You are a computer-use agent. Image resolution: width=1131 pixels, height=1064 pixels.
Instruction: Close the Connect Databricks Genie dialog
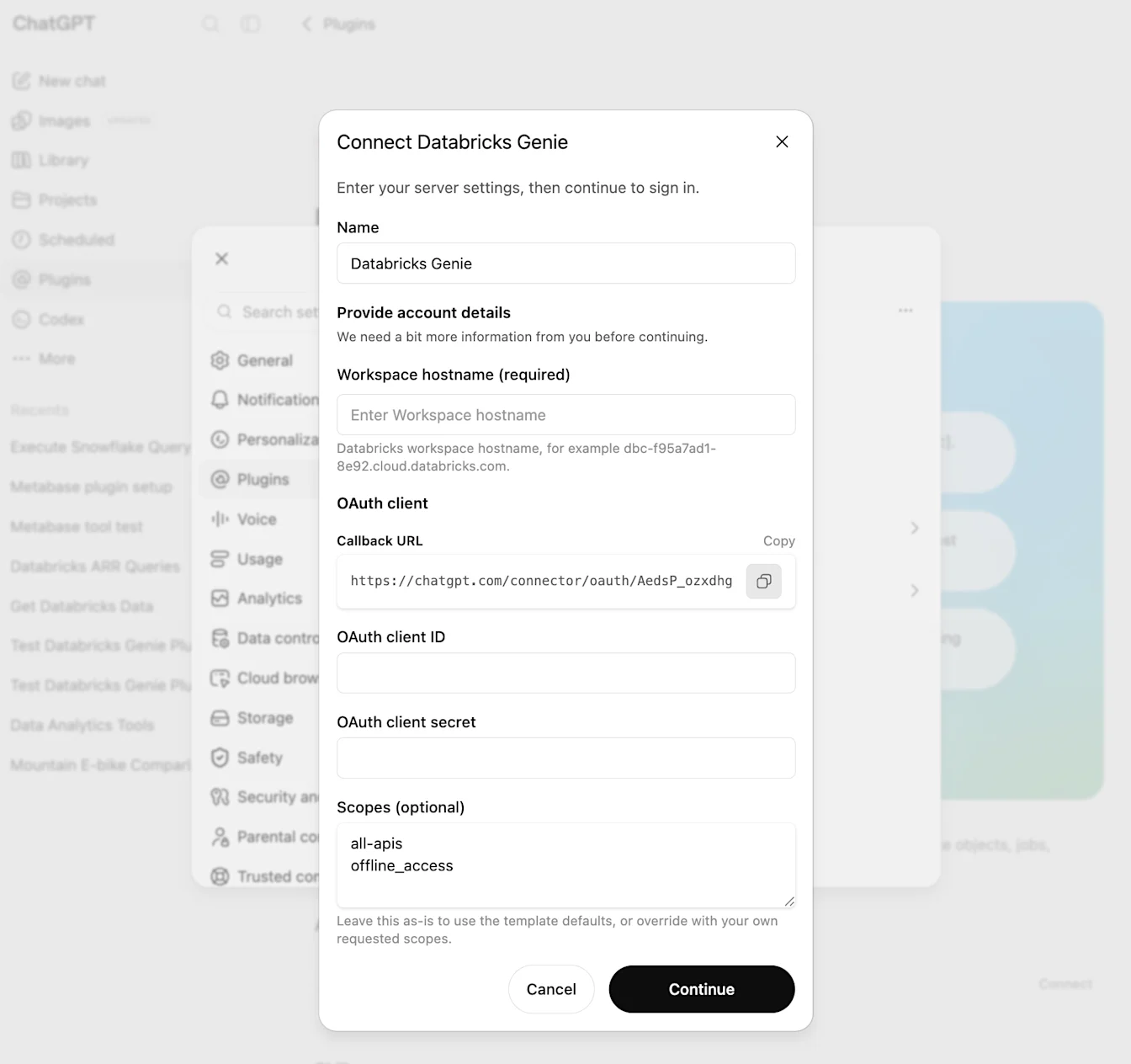tap(782, 141)
